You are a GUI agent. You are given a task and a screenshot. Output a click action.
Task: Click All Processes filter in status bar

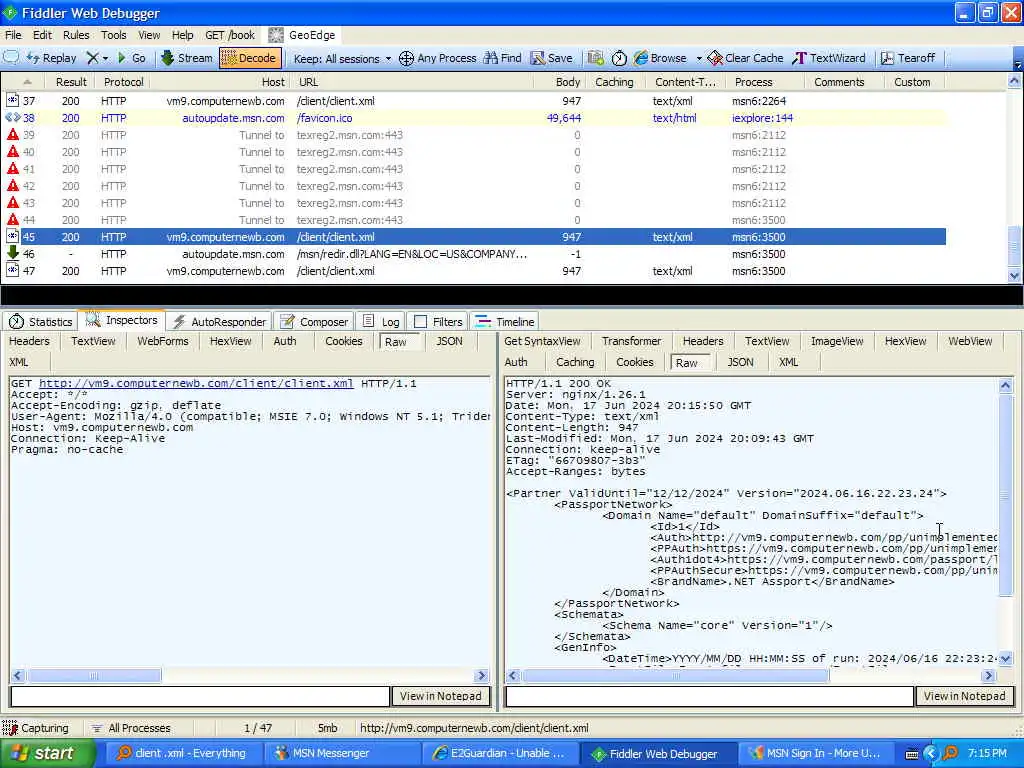(x=131, y=728)
